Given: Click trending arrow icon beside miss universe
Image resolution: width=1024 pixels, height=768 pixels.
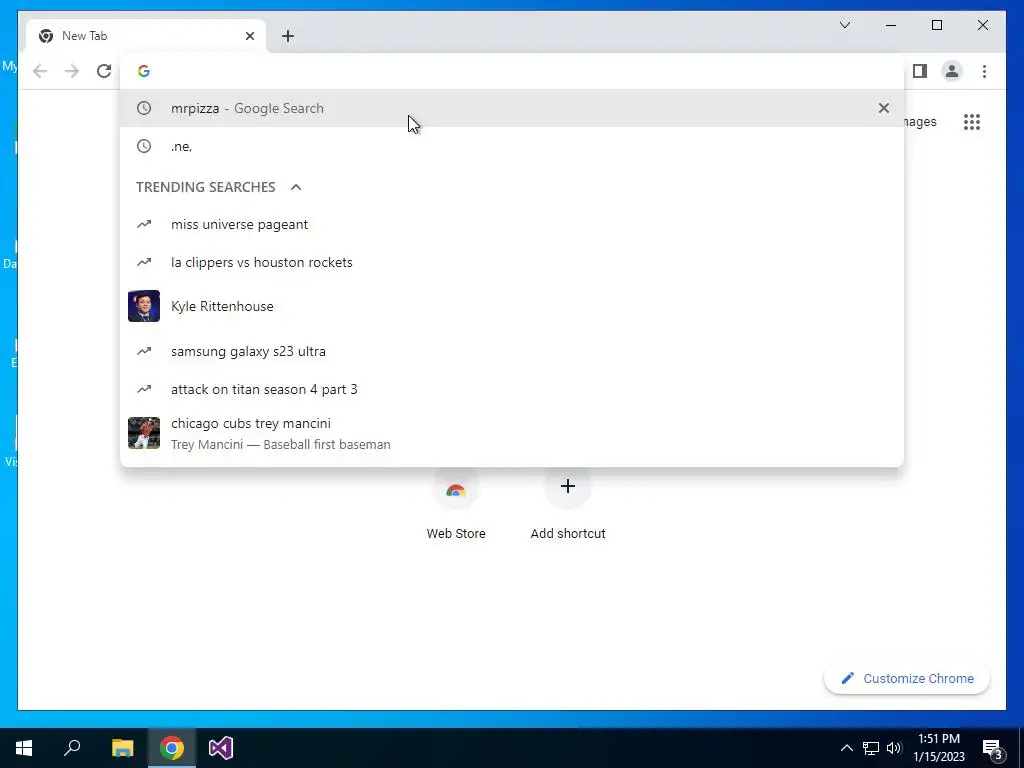Looking at the screenshot, I should 144,225.
